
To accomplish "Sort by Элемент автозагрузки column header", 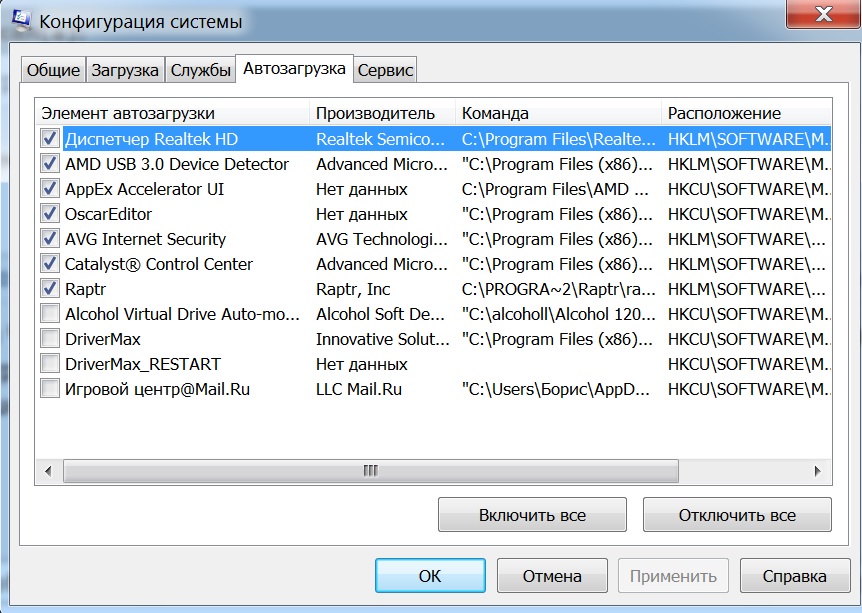I will pos(173,113).
